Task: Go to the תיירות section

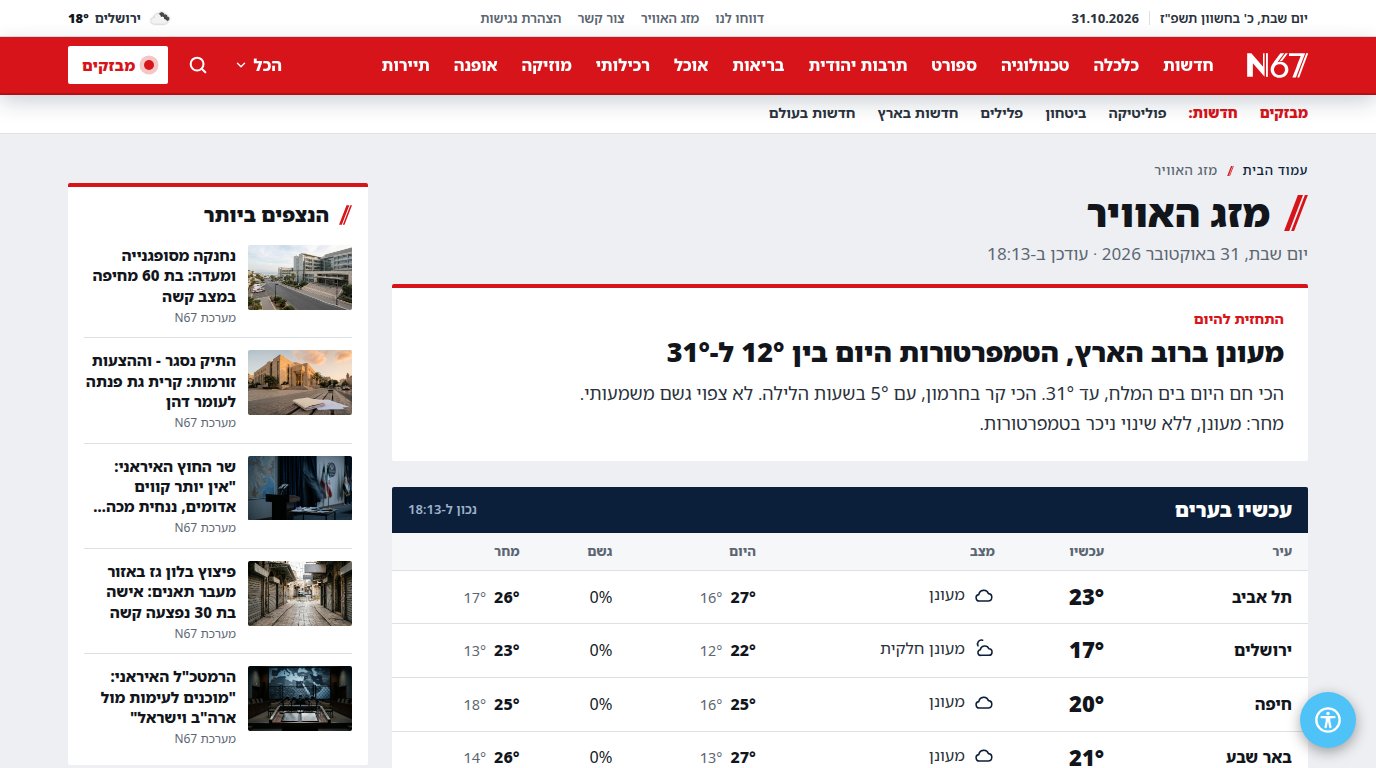Action: click(x=406, y=65)
